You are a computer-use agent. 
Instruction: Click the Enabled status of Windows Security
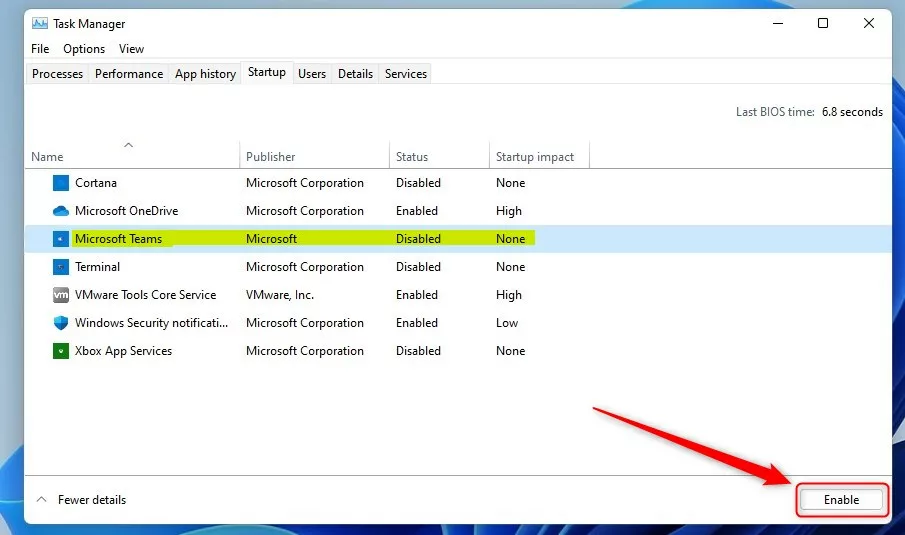click(417, 323)
